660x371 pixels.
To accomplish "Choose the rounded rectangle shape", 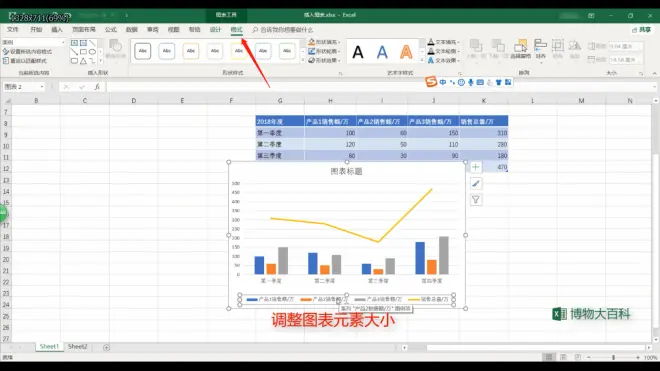I will [75, 61].
